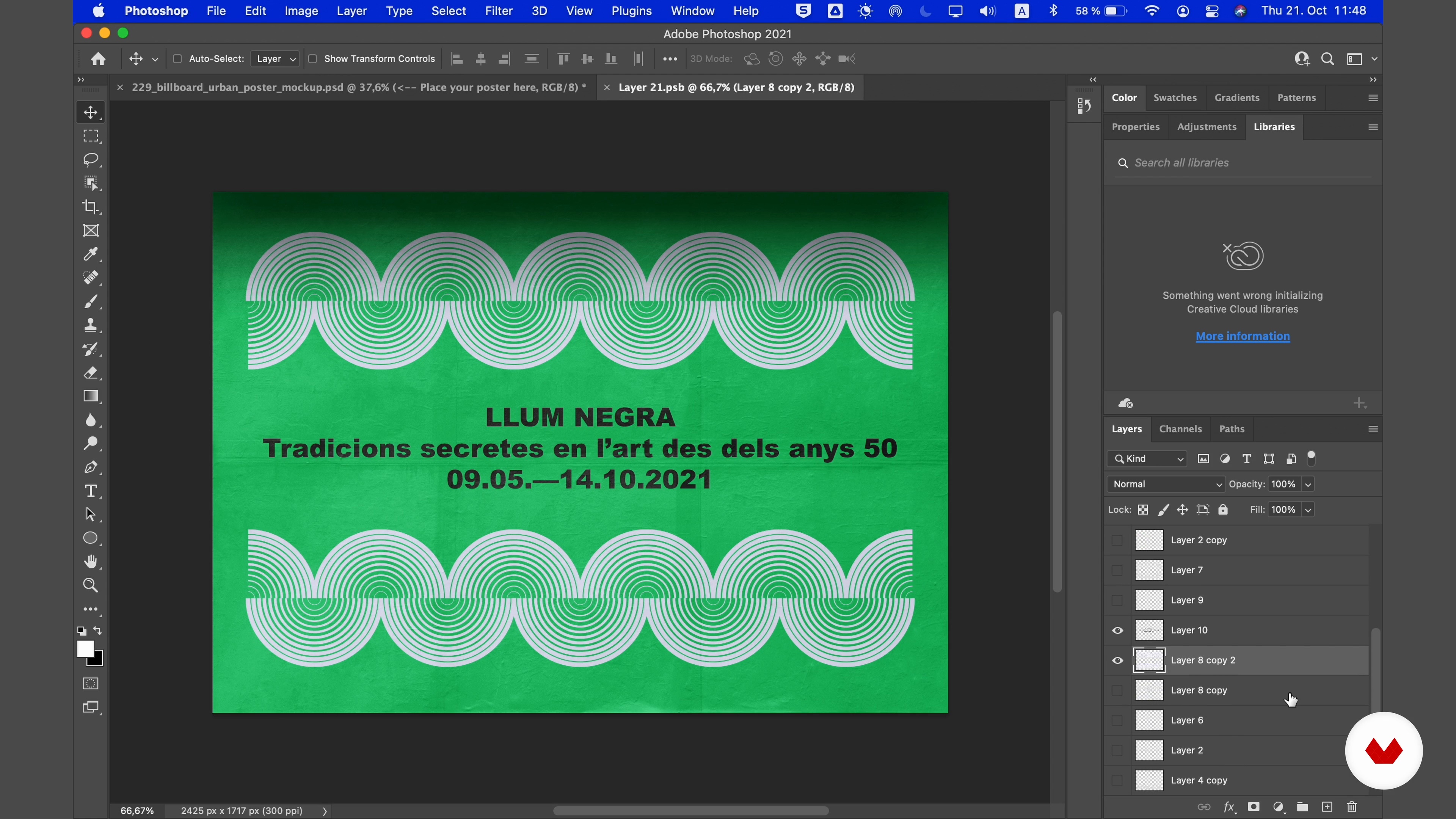Select the Eyedropper tool
This screenshot has height=819, width=1456.
click(x=91, y=254)
